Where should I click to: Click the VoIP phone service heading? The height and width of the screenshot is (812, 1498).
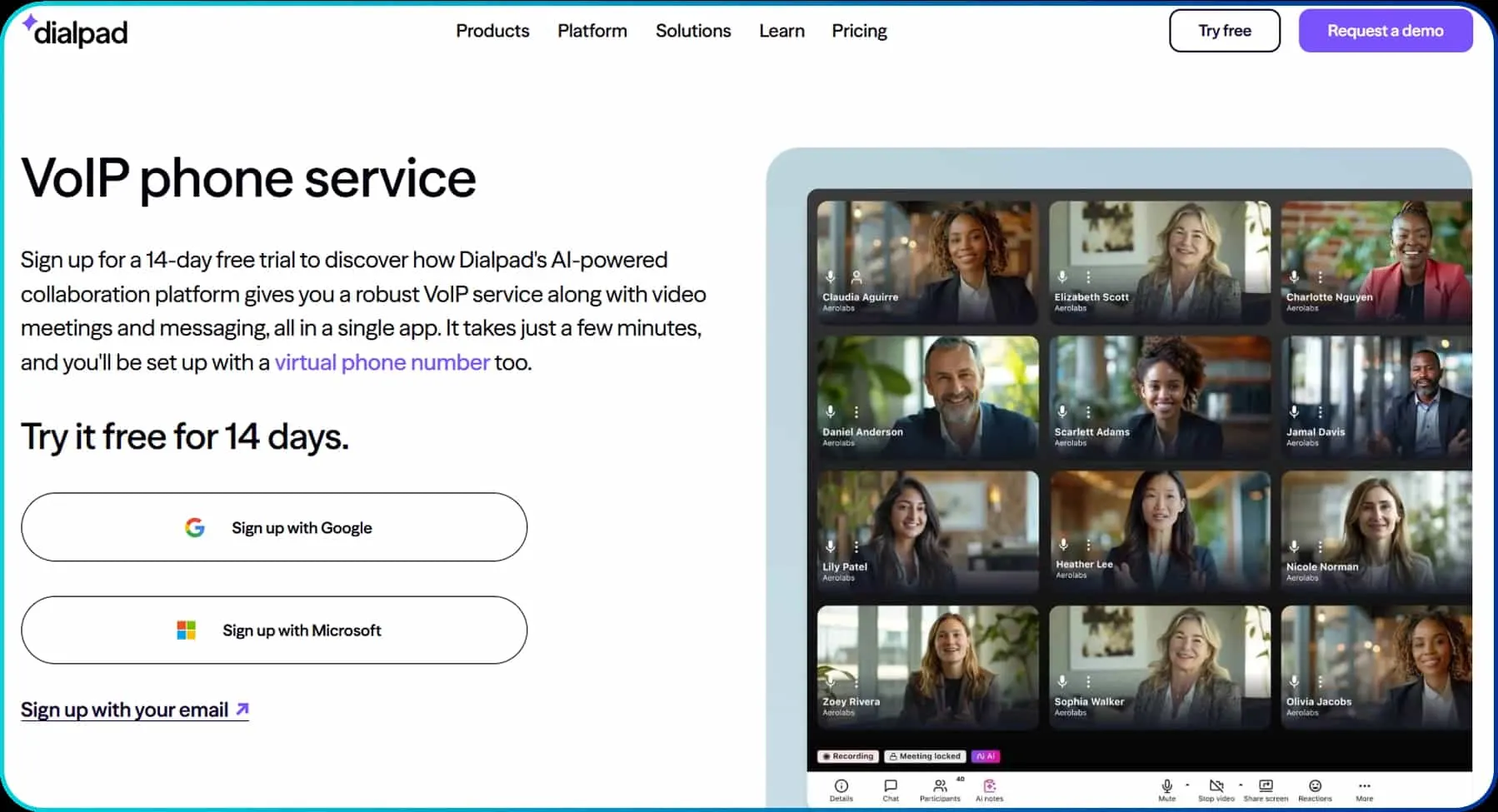(248, 178)
